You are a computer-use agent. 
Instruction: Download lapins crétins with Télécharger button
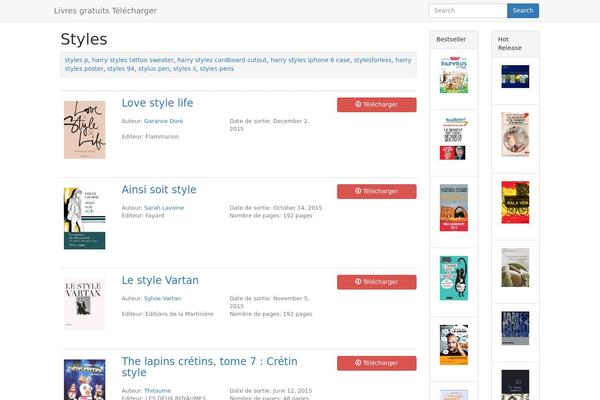[x=377, y=363]
